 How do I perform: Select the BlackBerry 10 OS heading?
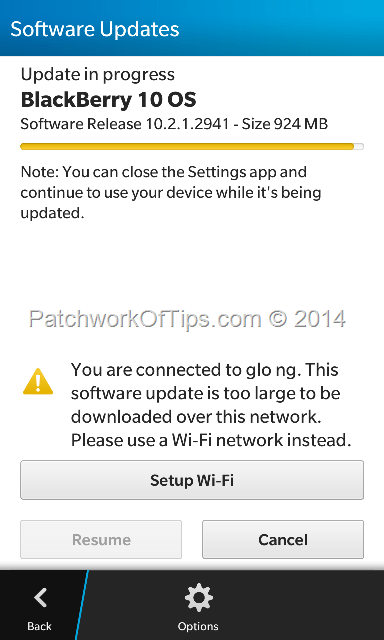pos(108,100)
